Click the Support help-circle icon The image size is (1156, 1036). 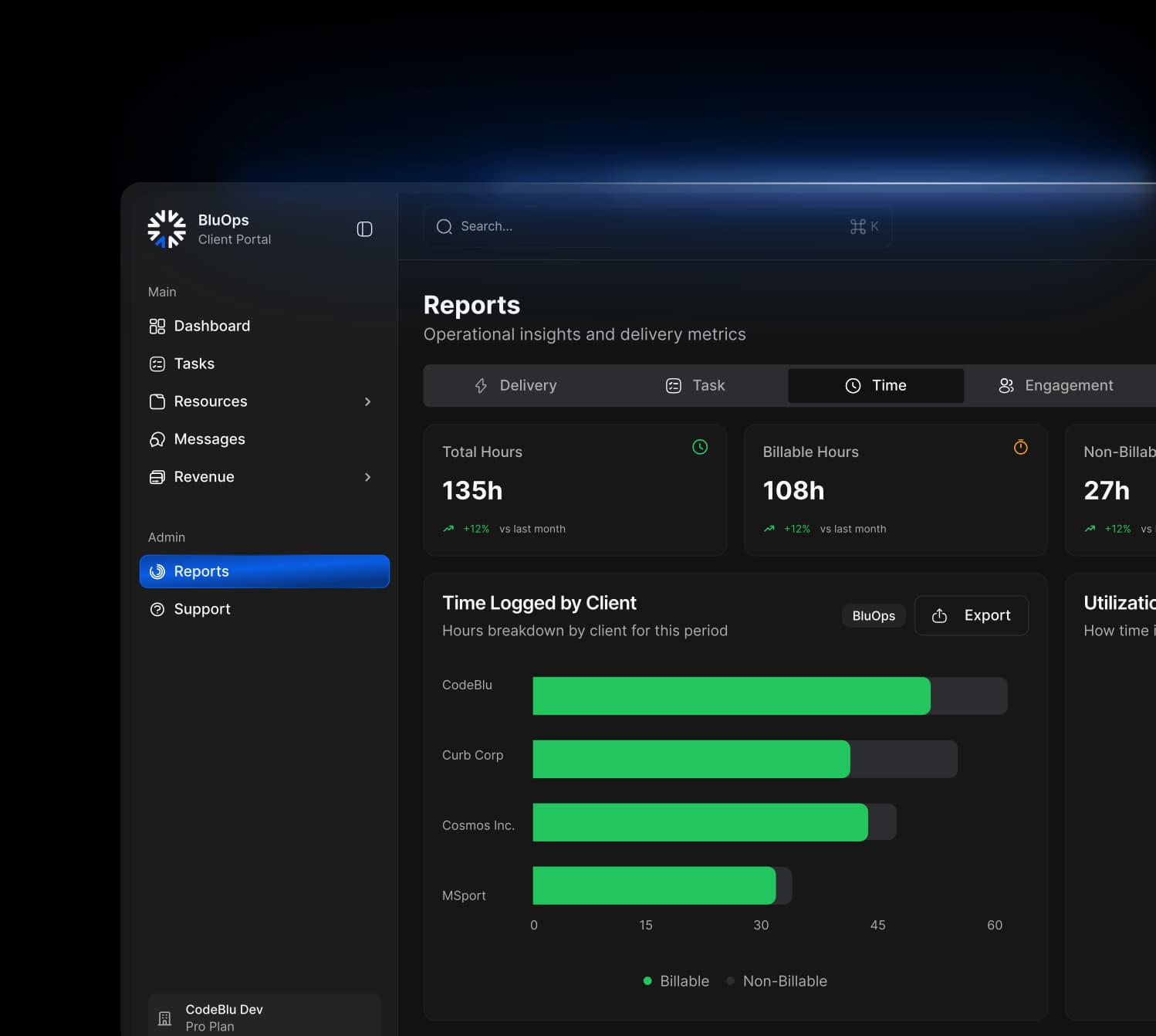point(157,609)
